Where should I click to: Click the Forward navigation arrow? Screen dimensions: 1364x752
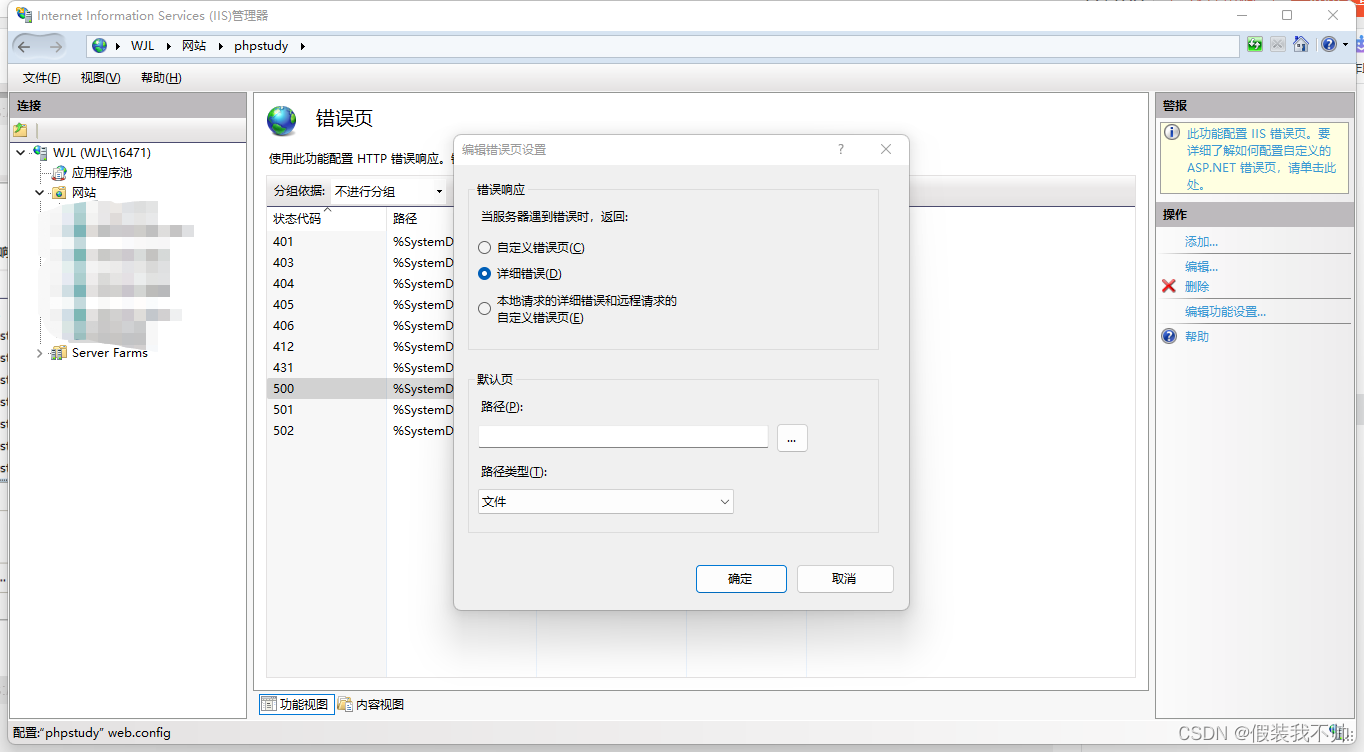[56, 46]
